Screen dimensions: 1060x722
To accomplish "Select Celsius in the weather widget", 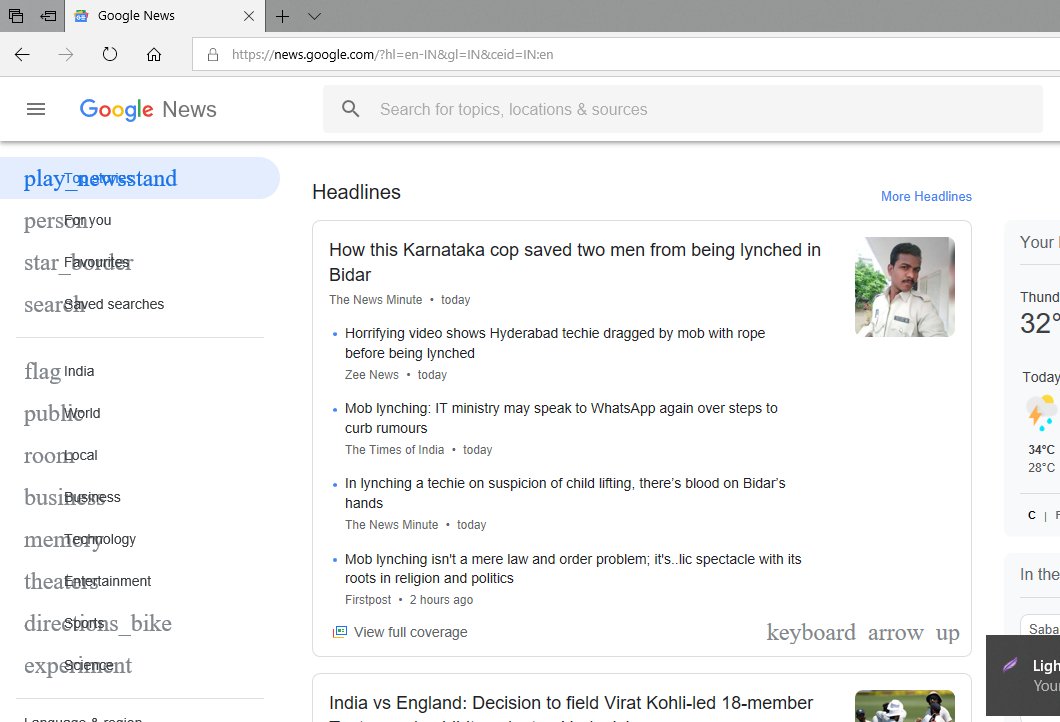I will pos(1031,515).
